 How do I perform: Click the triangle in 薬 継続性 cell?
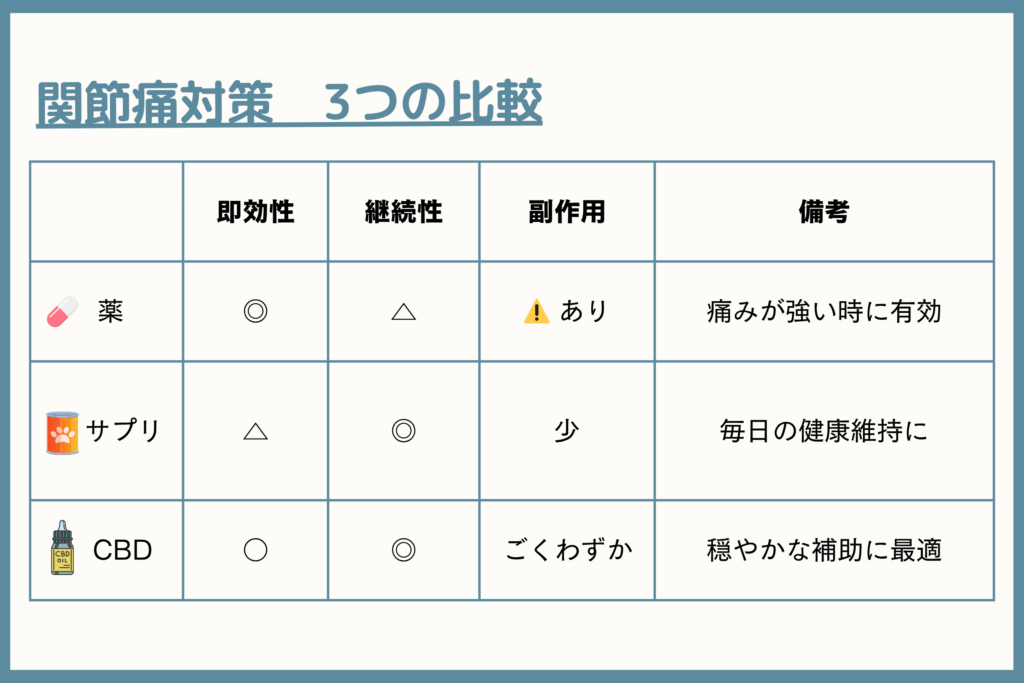[404, 311]
